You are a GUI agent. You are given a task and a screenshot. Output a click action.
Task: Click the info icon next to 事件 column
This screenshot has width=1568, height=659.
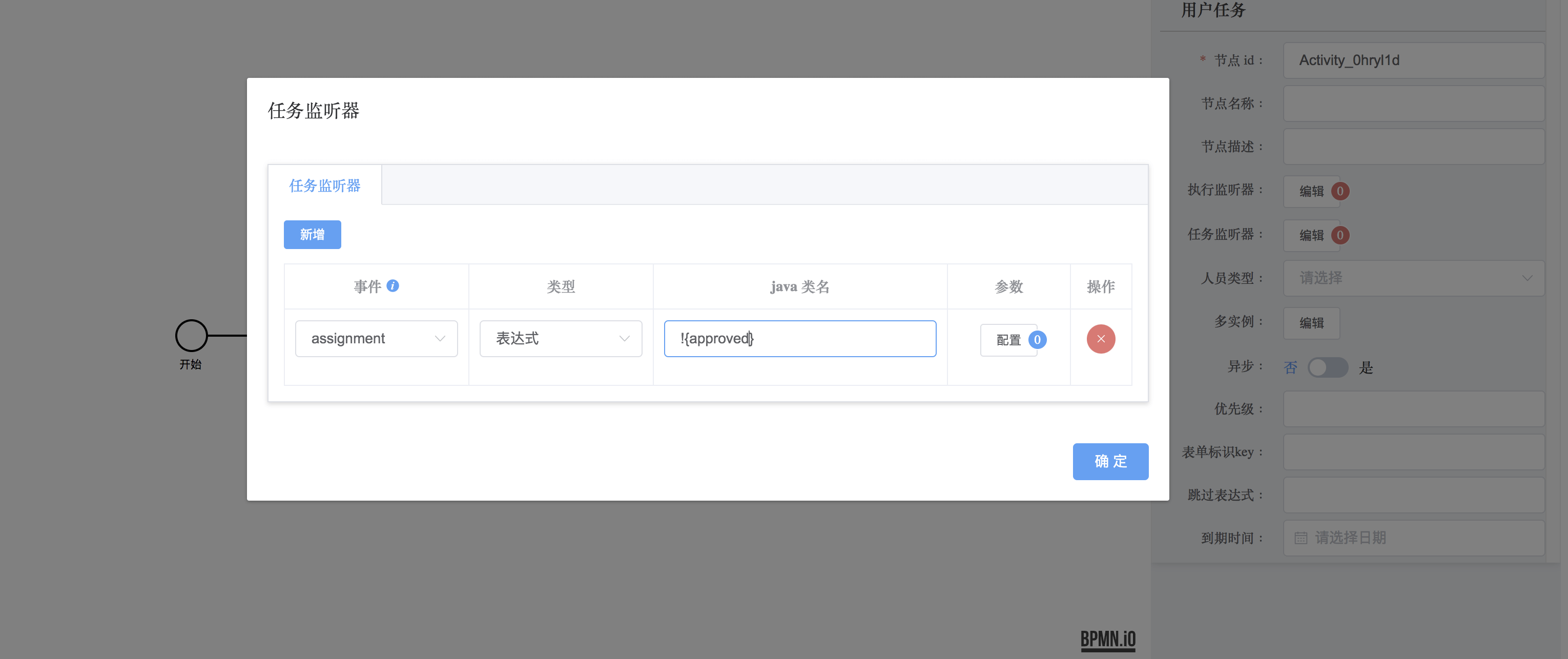pyautogui.click(x=393, y=285)
